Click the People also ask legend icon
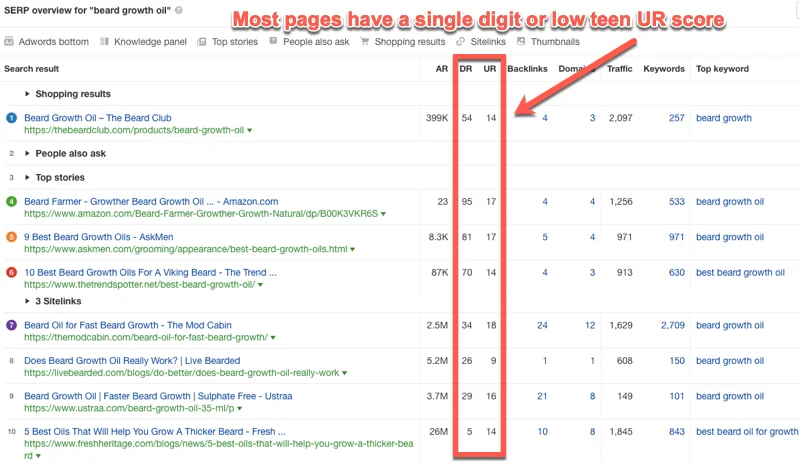800x463 pixels. click(x=274, y=42)
